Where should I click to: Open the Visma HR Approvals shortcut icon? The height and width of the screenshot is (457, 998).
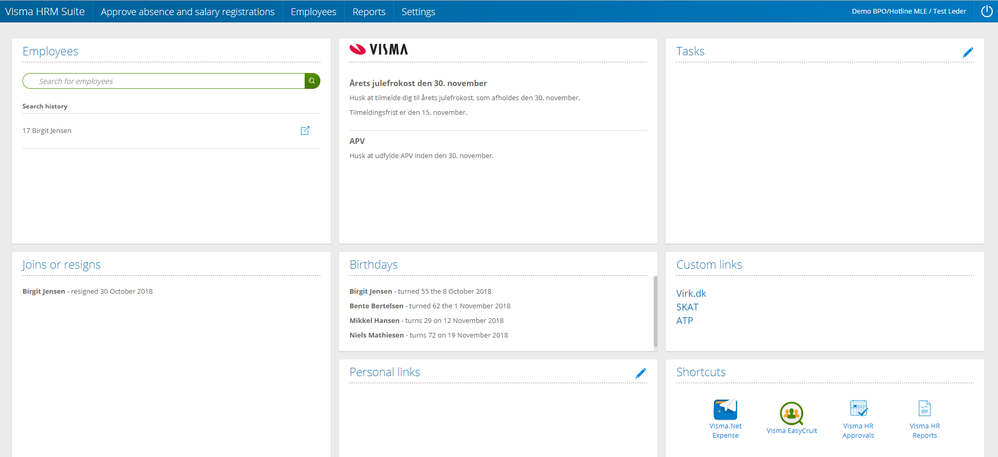click(x=859, y=409)
